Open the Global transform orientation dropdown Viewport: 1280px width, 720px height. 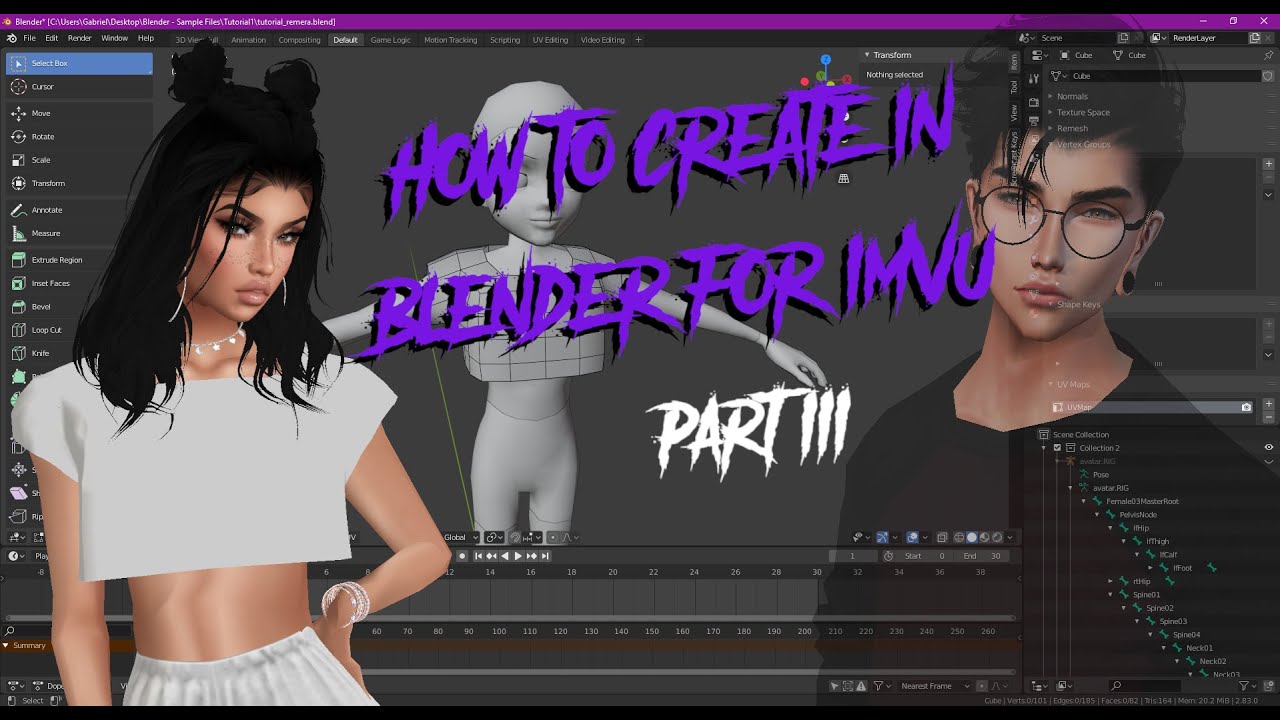coord(459,537)
